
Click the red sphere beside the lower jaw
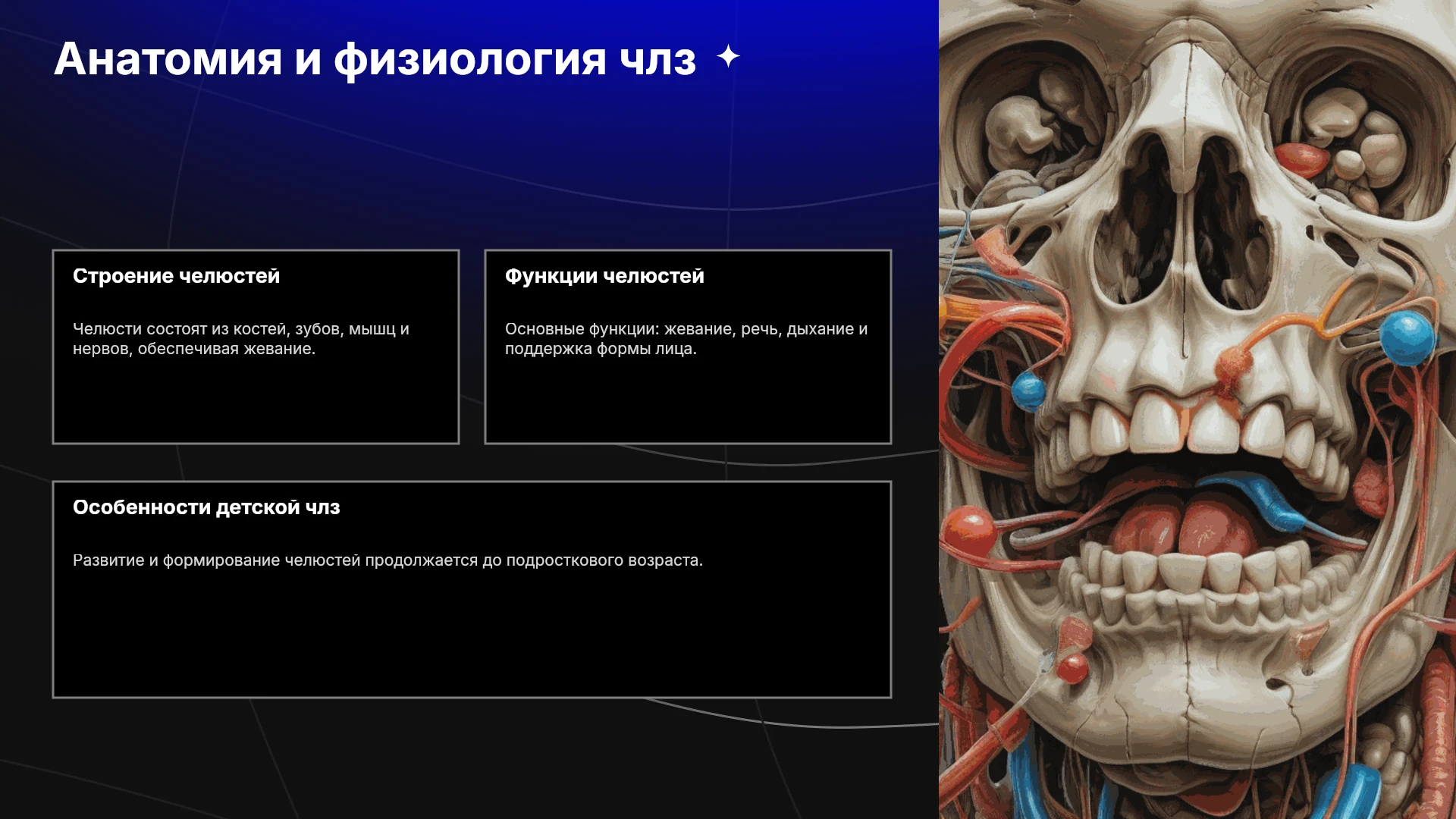(x=970, y=531)
